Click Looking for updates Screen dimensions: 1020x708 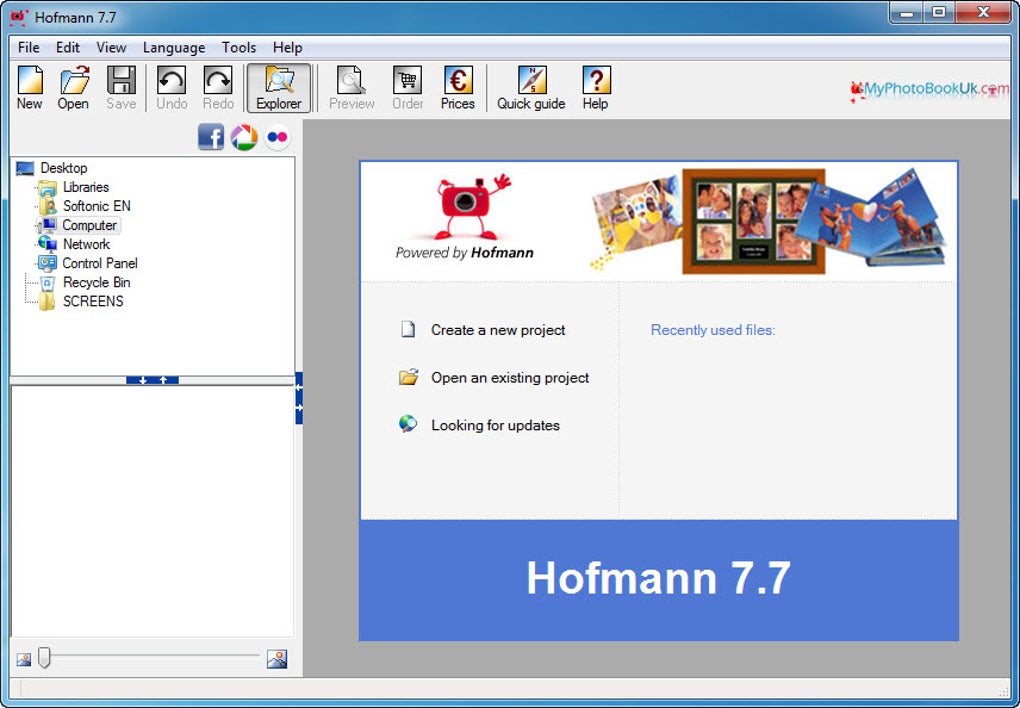tap(496, 425)
